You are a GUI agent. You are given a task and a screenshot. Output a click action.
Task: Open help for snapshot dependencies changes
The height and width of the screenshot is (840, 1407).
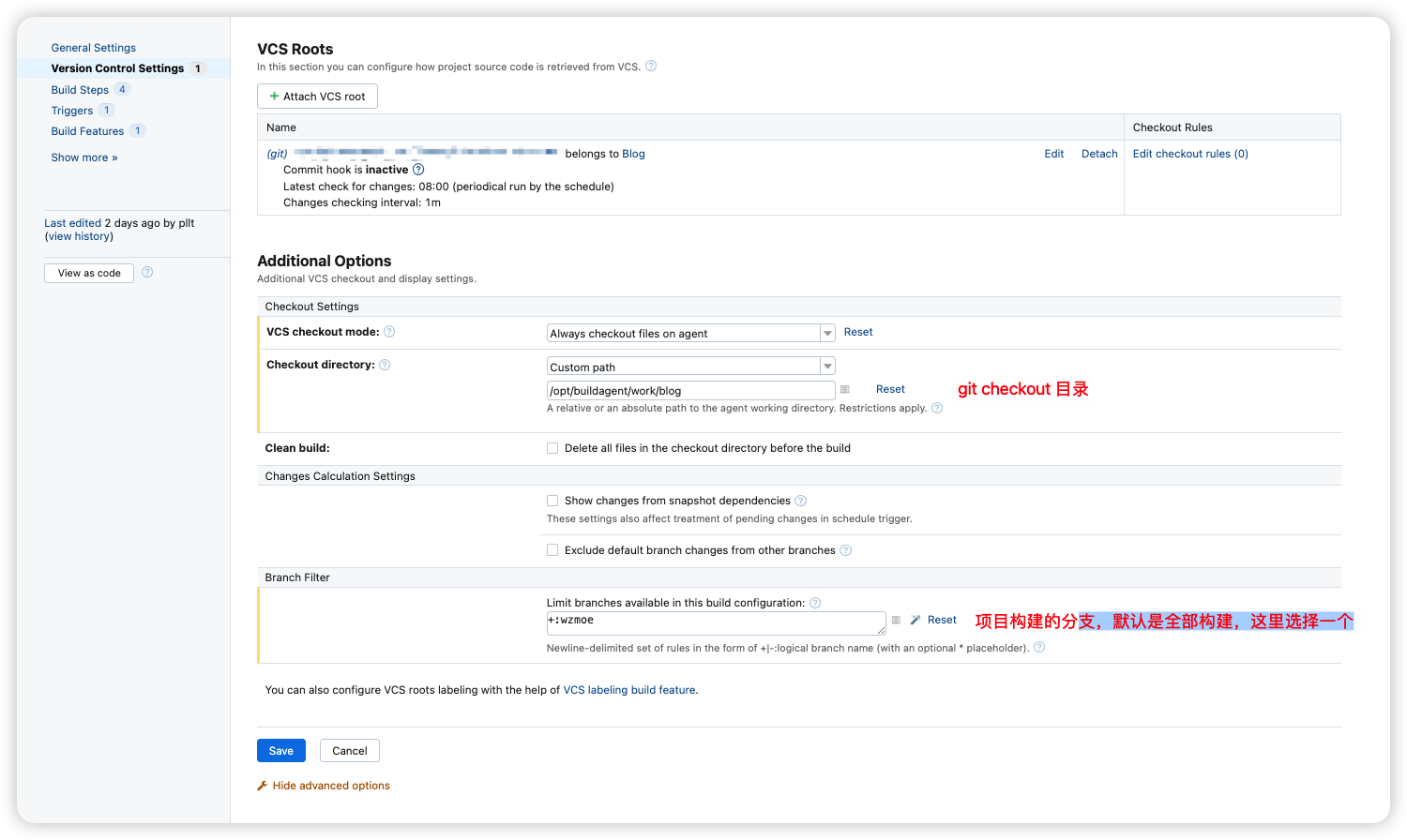pos(801,501)
